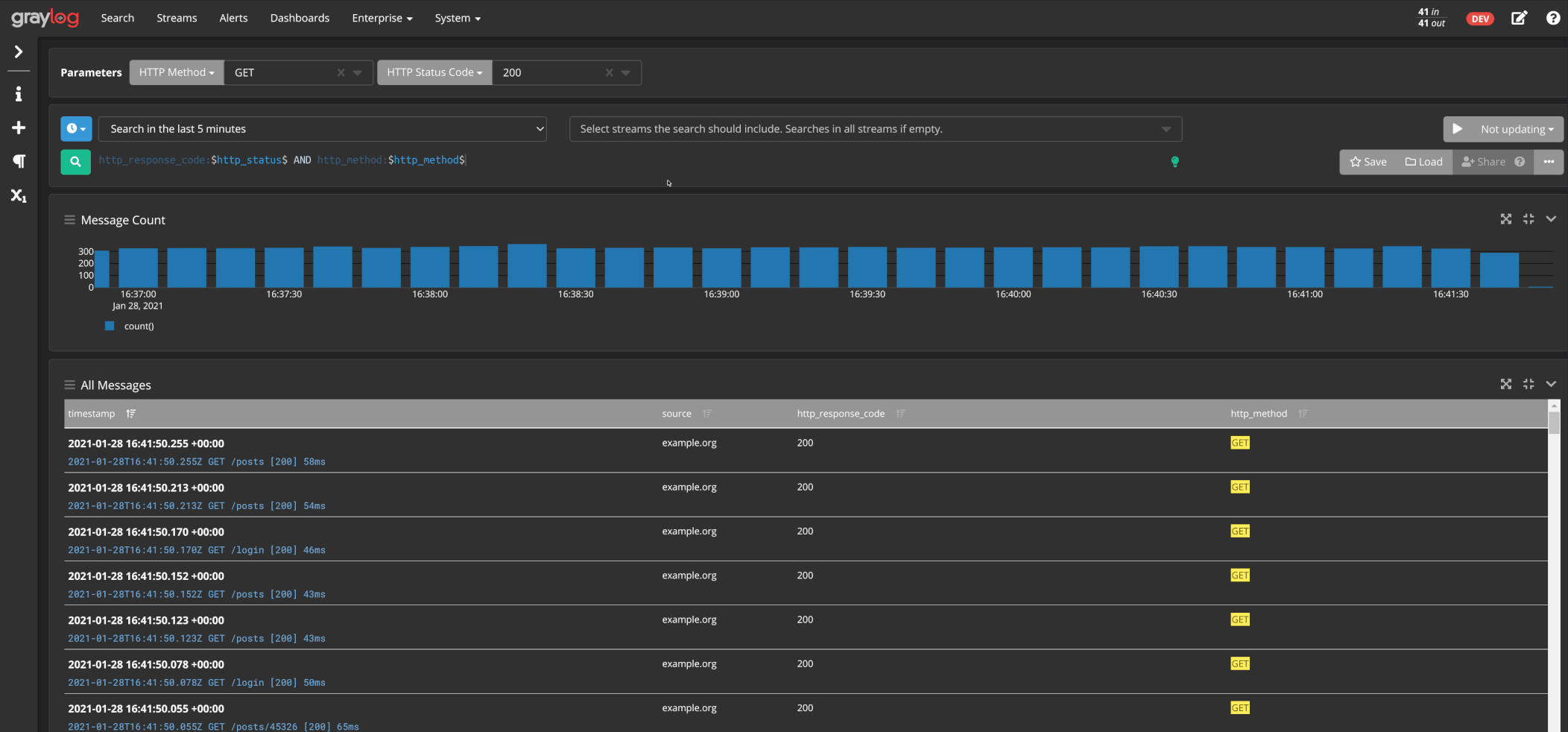
Task: Expand the GET value dropdown arrow
Action: point(358,72)
